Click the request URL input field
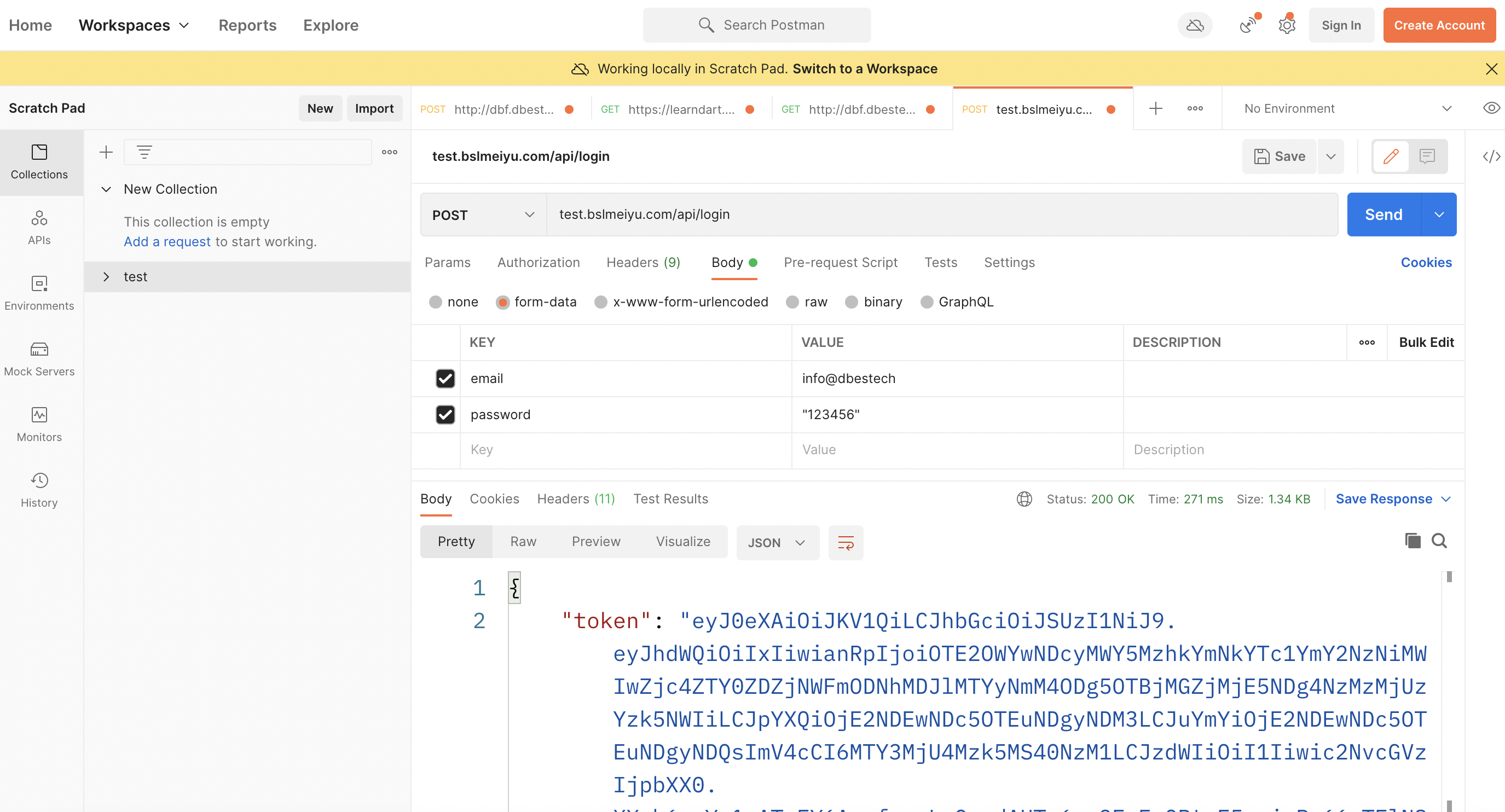 (942, 215)
